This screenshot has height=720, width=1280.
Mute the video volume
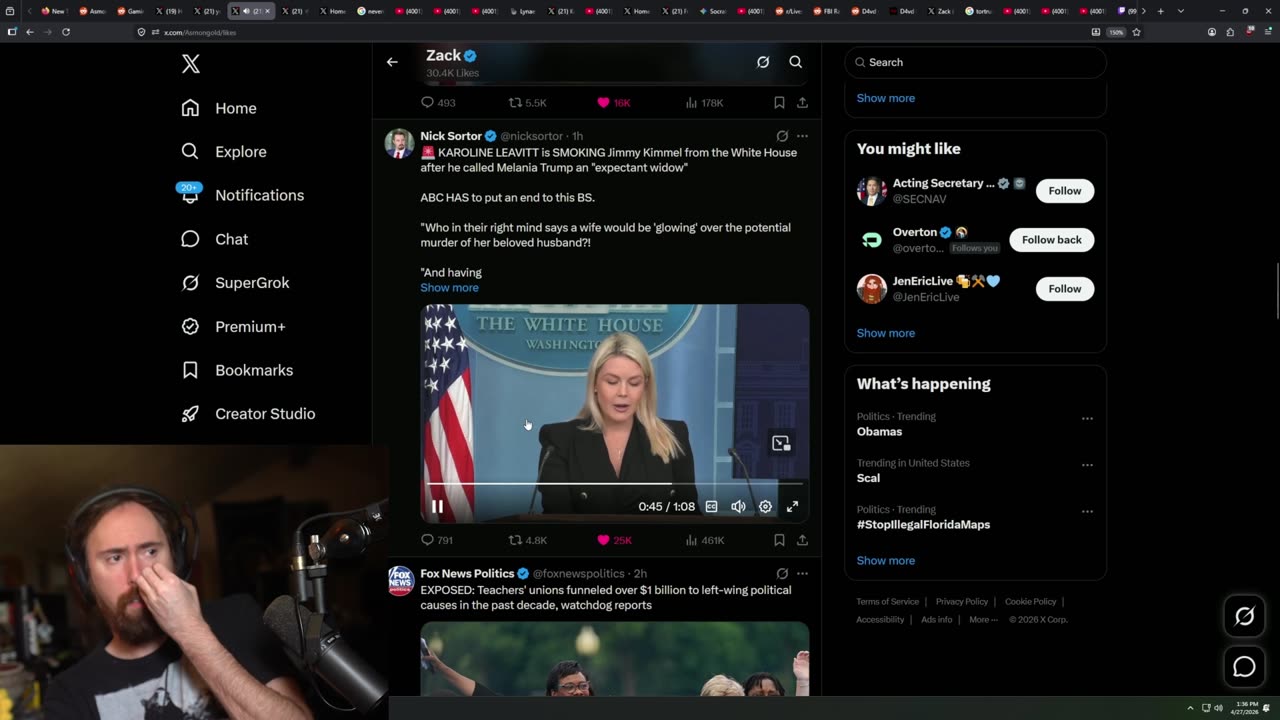click(738, 507)
